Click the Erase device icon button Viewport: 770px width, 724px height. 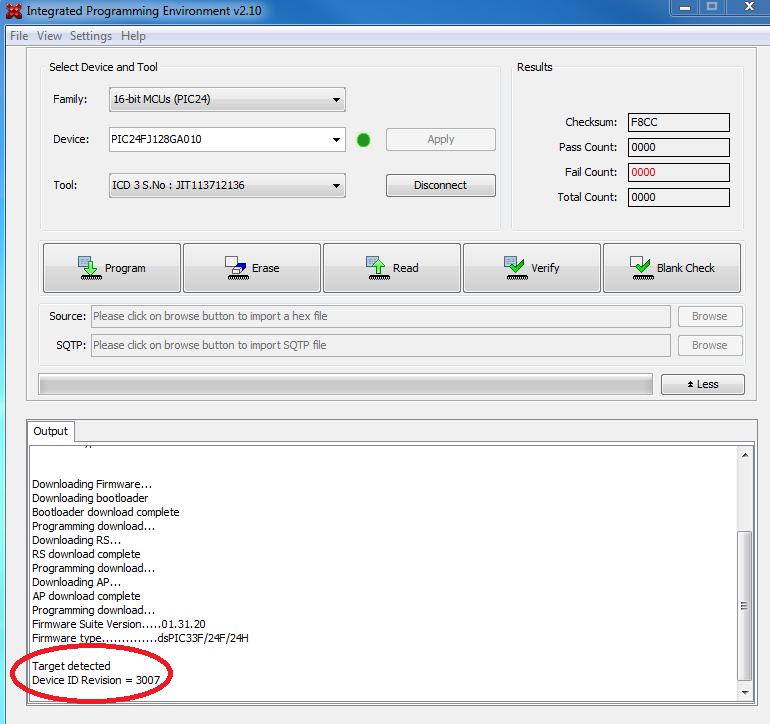coord(251,268)
